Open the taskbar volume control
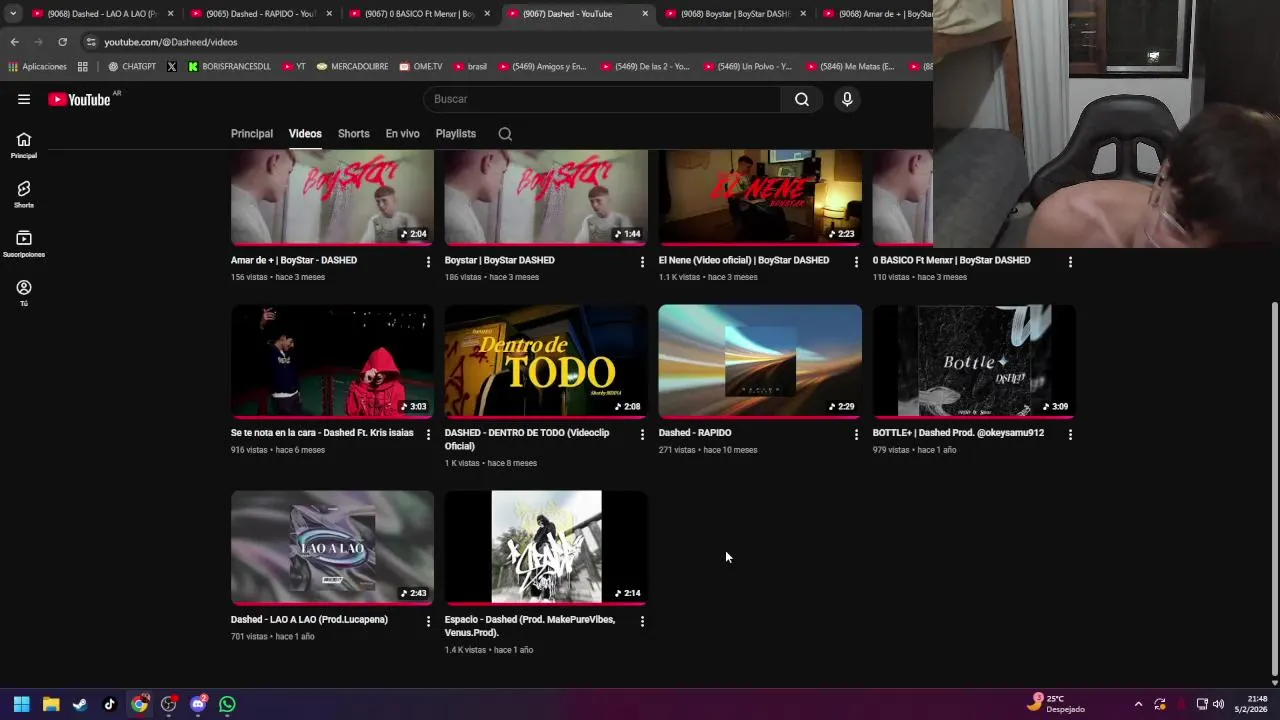 click(x=1218, y=704)
